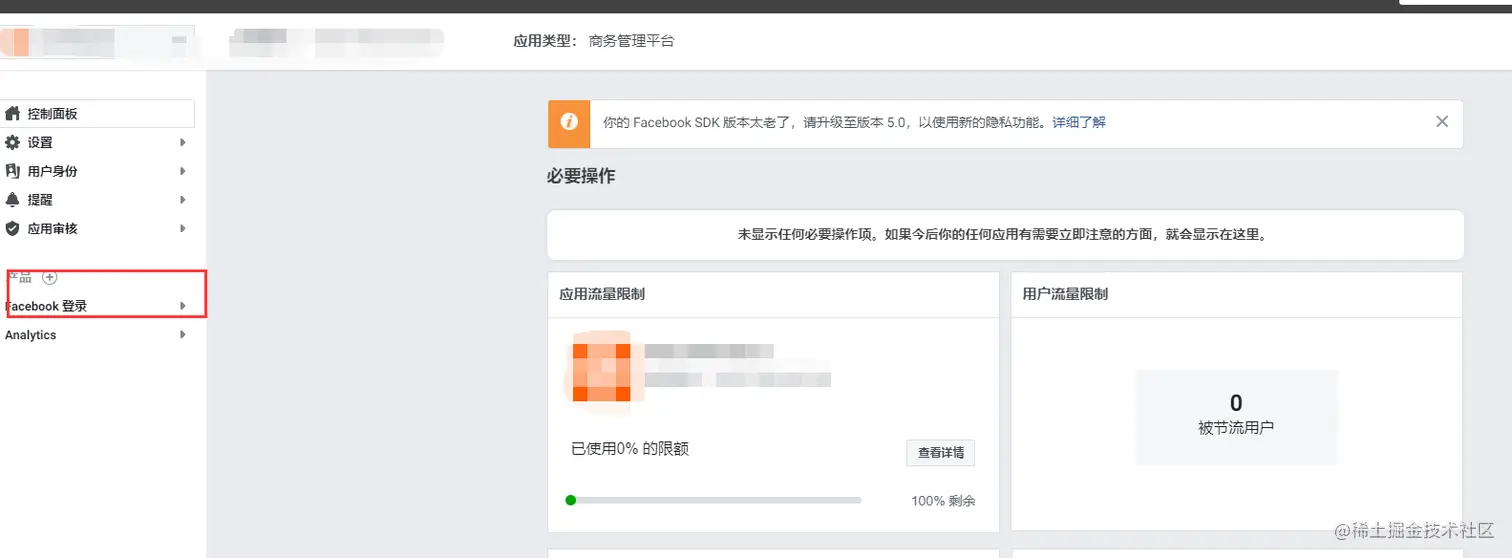This screenshot has height=558, width=1512.
Task: Click the orange app thumbnail in 应用流量限制
Action: 601,372
